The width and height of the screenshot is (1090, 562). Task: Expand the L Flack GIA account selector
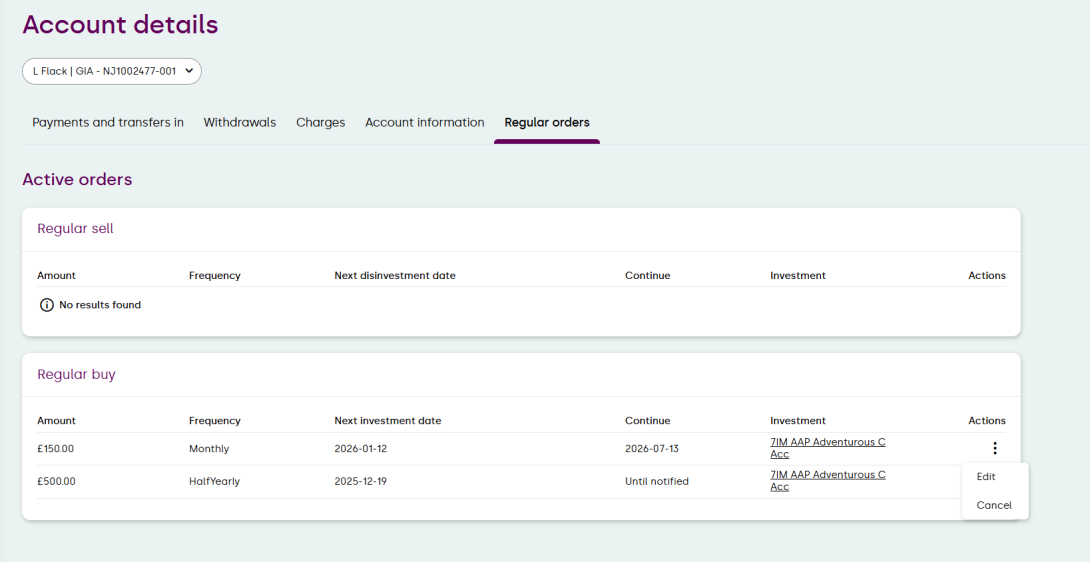(112, 71)
